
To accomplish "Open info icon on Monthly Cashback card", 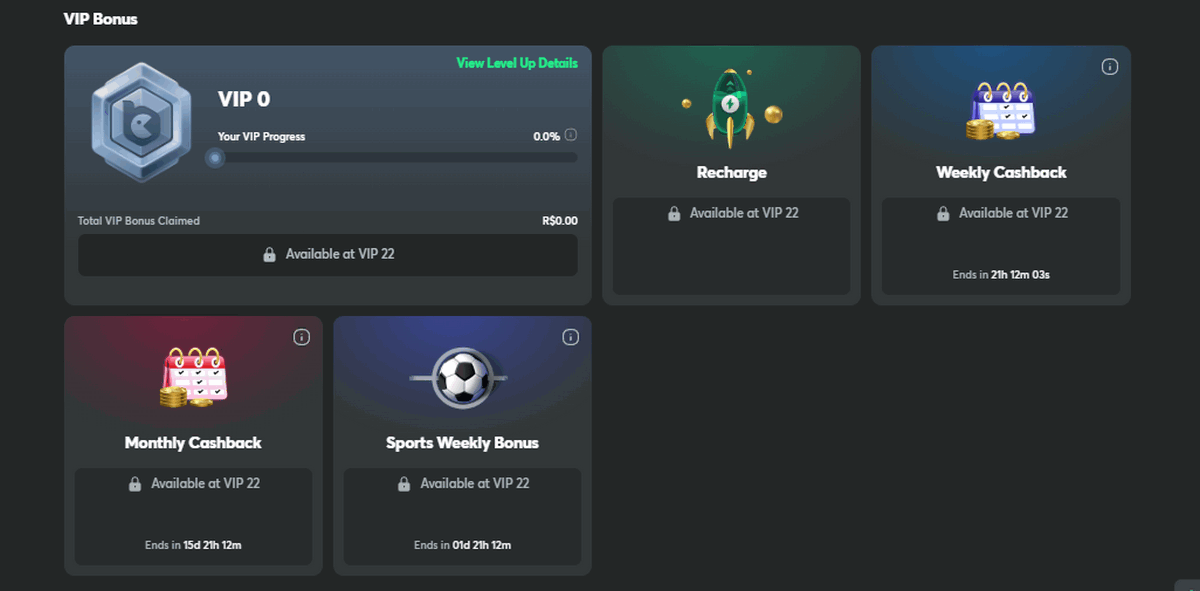I will (301, 337).
